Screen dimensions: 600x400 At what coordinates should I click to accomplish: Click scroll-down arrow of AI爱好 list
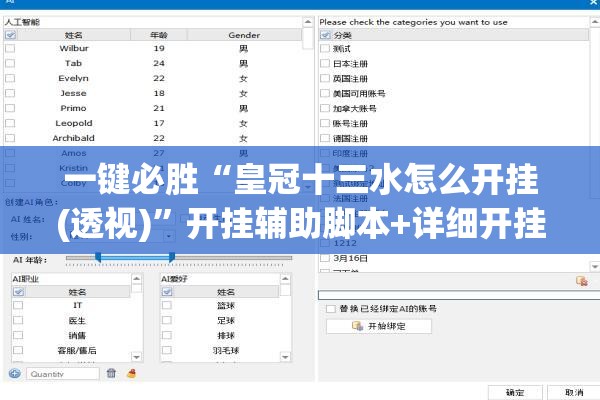pyautogui.click(x=285, y=357)
